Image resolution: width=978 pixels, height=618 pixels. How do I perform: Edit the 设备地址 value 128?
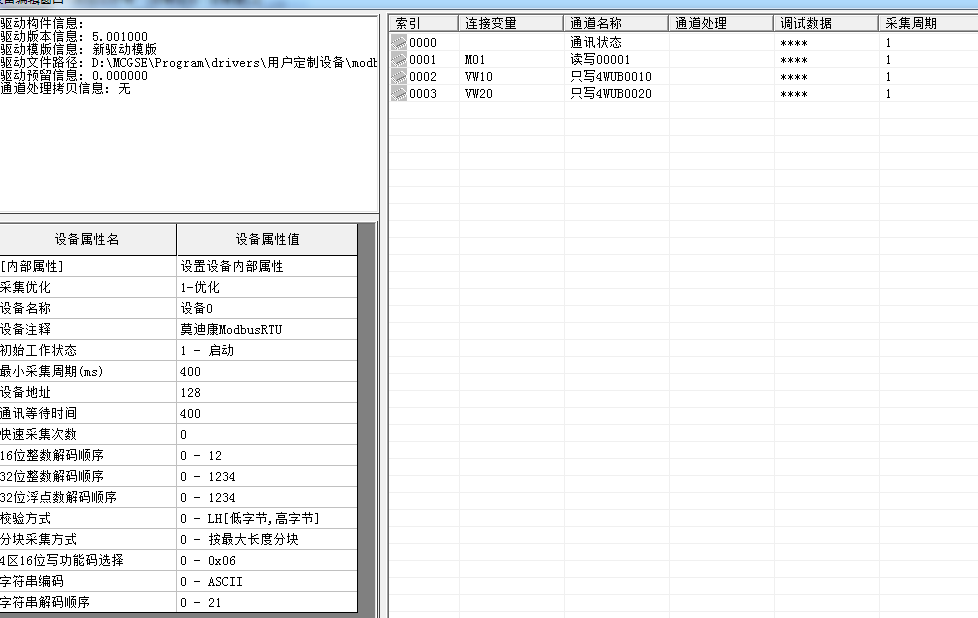(x=266, y=392)
